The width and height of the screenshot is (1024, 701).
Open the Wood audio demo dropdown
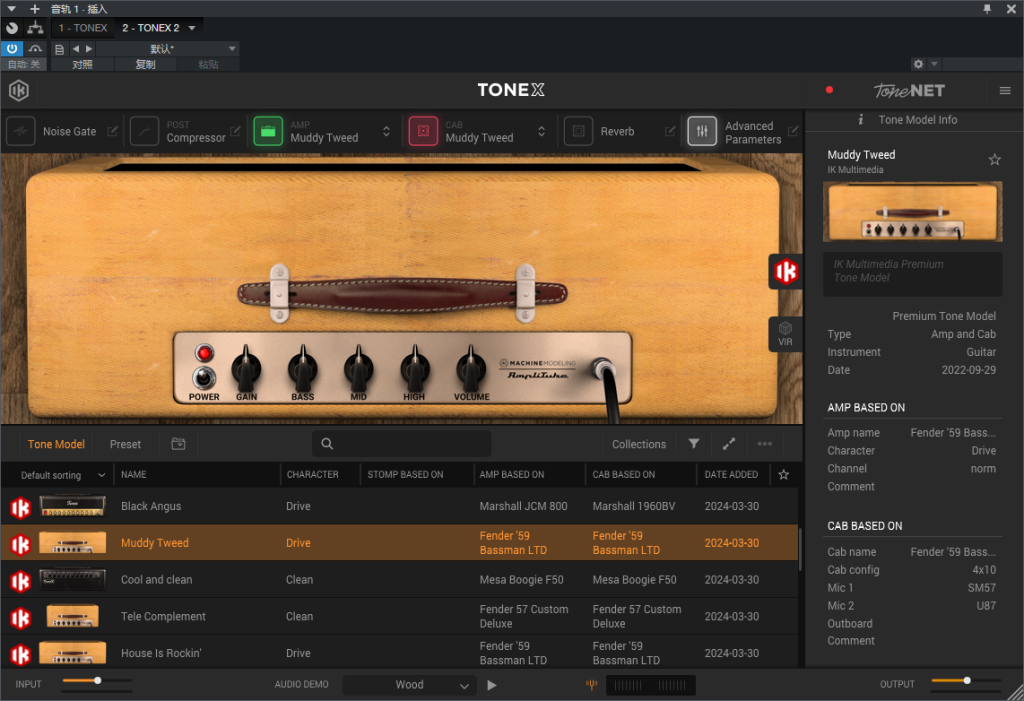tap(409, 685)
